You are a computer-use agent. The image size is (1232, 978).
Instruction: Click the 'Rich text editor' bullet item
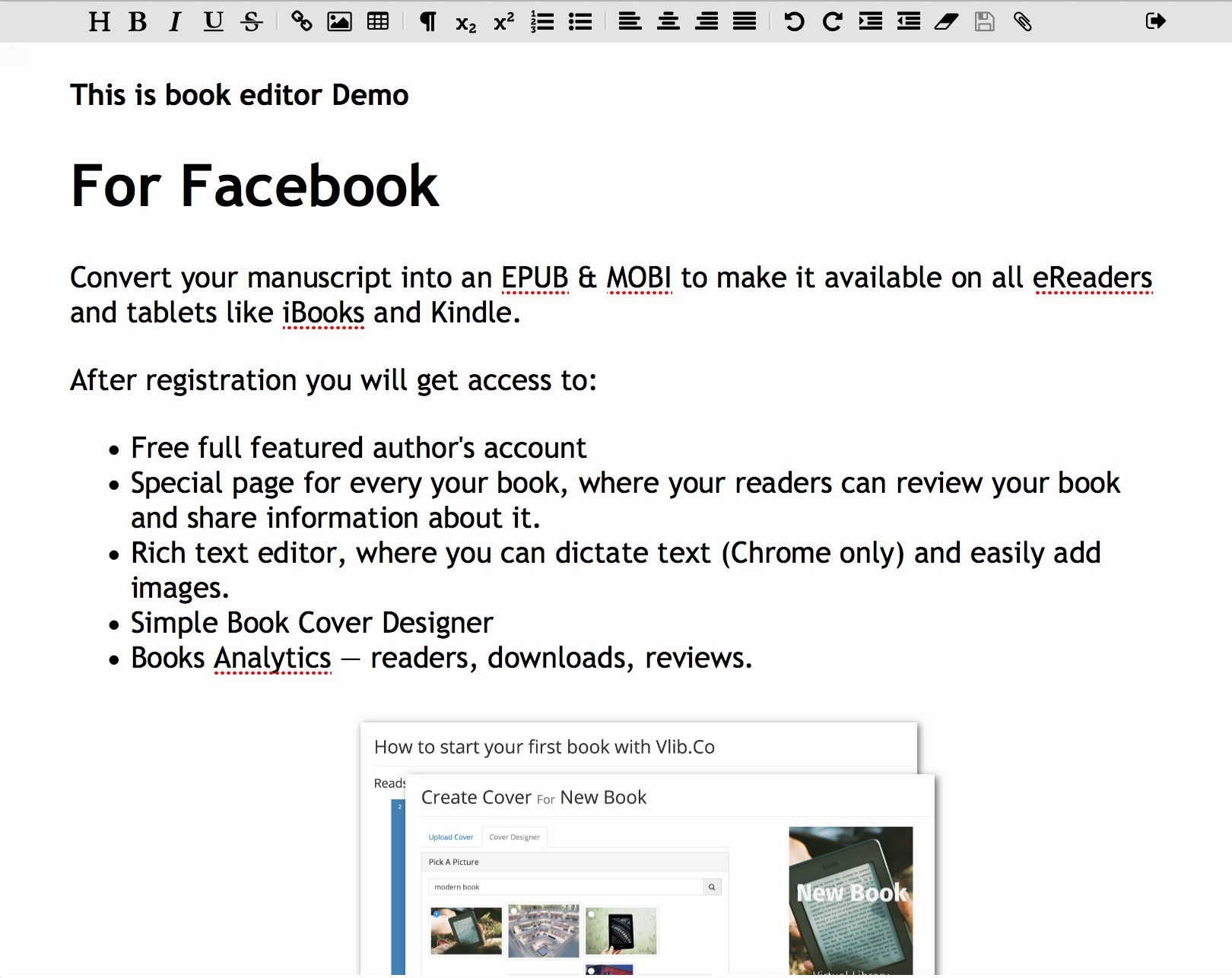coord(616,570)
